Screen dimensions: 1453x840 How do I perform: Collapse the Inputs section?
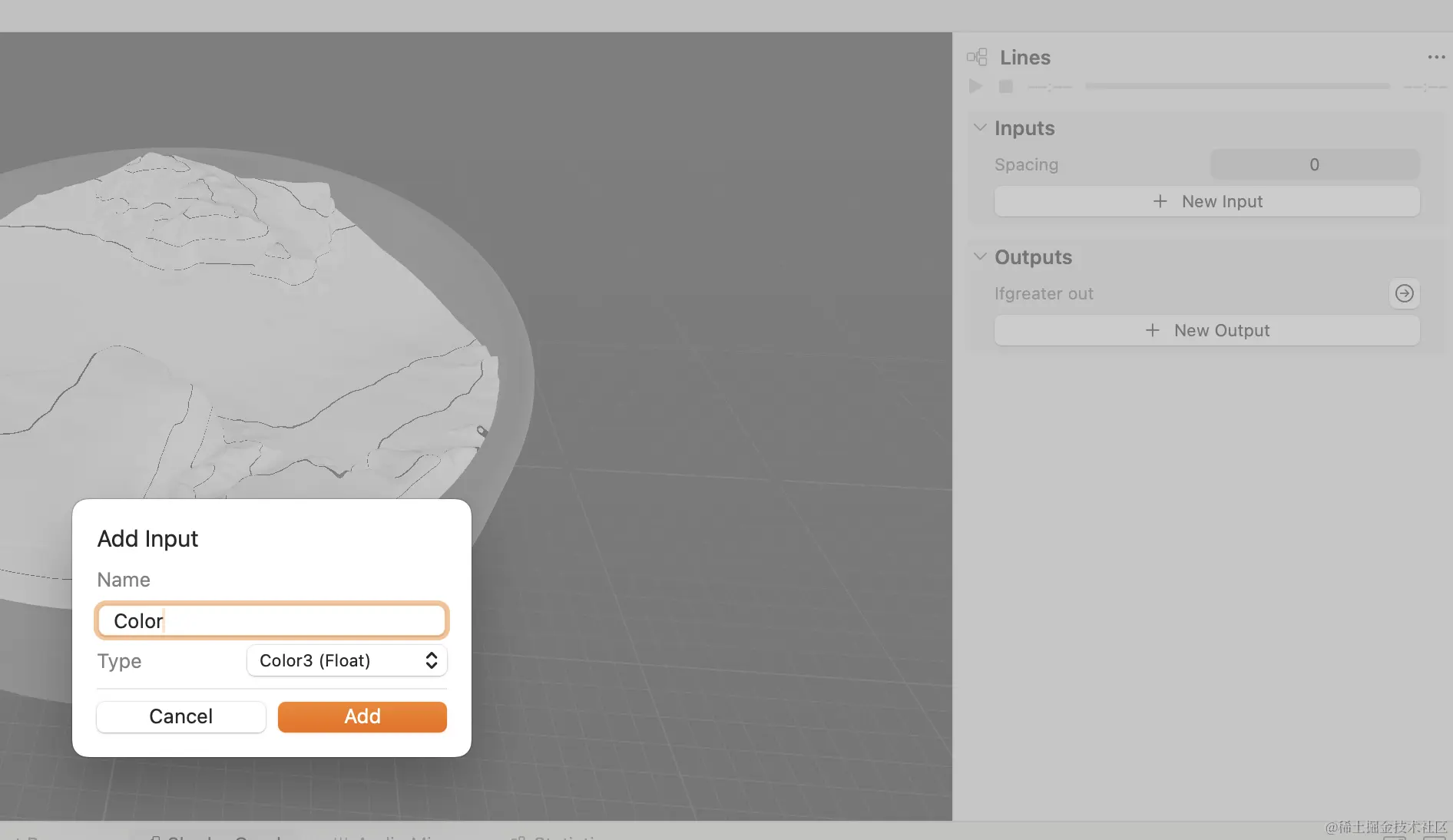click(x=980, y=127)
